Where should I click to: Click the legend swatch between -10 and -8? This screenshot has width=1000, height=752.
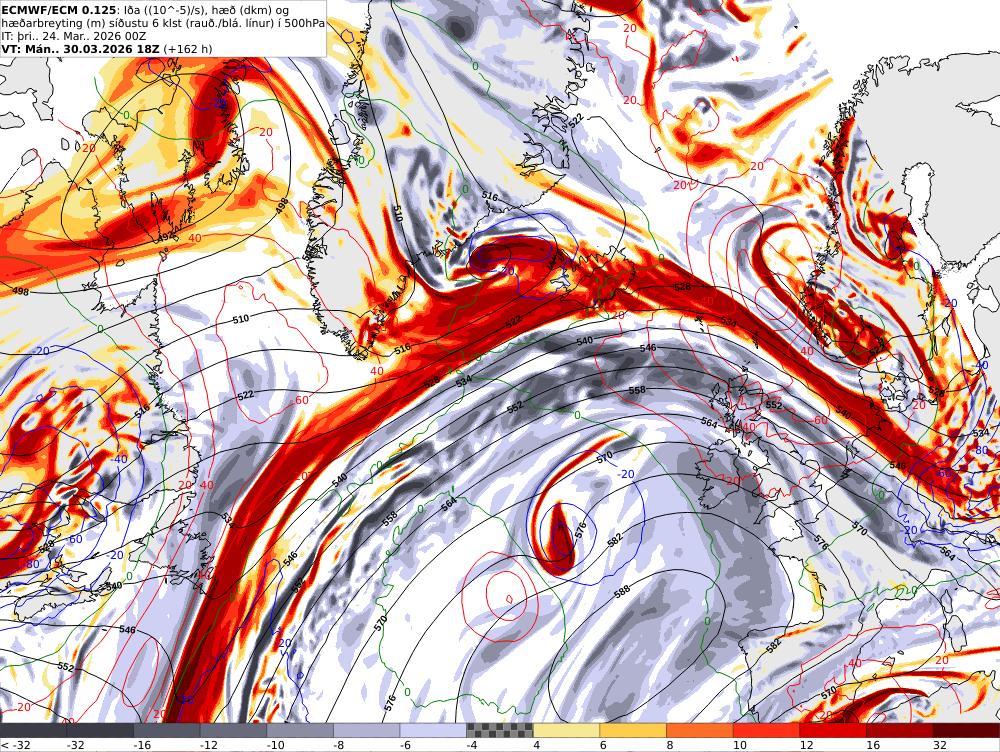[300, 730]
